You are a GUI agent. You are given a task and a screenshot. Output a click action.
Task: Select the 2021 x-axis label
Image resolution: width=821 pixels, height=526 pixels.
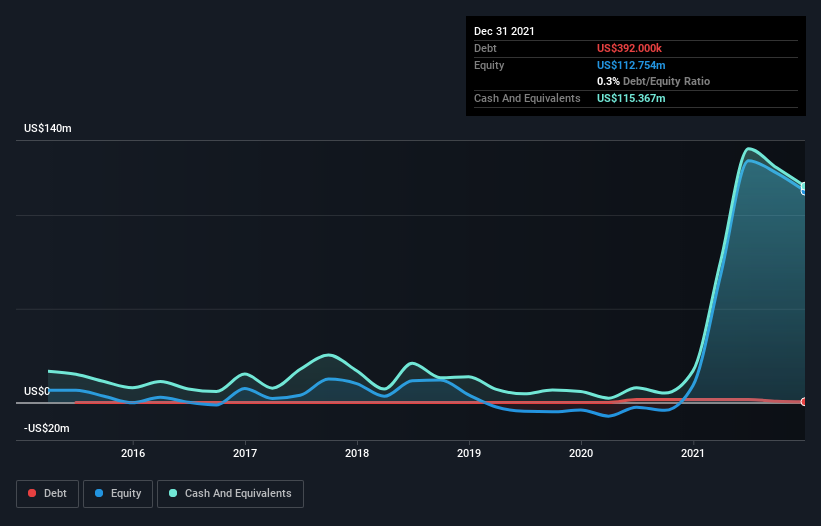coord(693,453)
